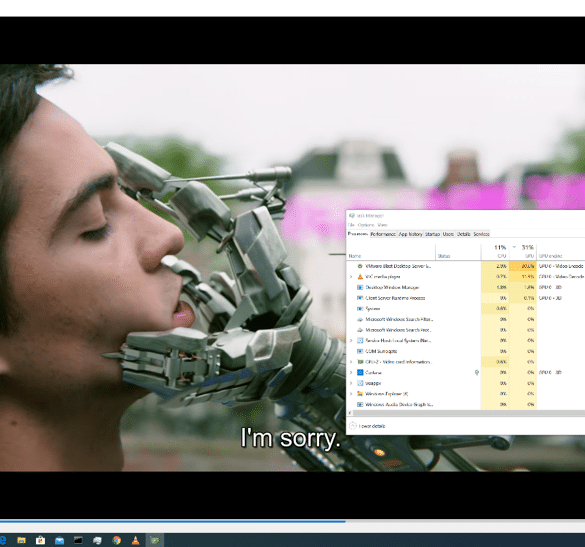Sort processes by the GPU column

(x=523, y=252)
